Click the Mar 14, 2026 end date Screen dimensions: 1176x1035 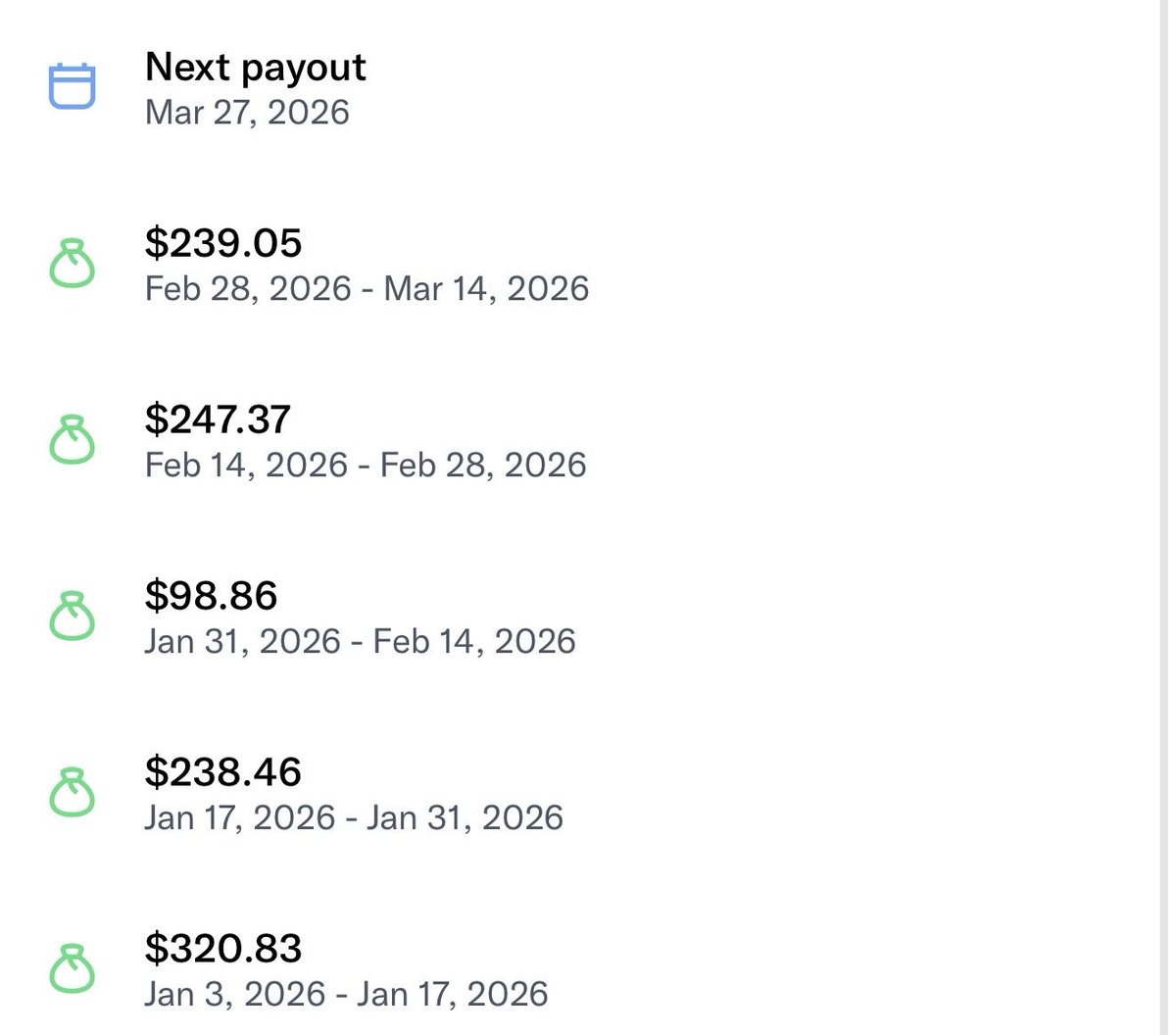[486, 289]
